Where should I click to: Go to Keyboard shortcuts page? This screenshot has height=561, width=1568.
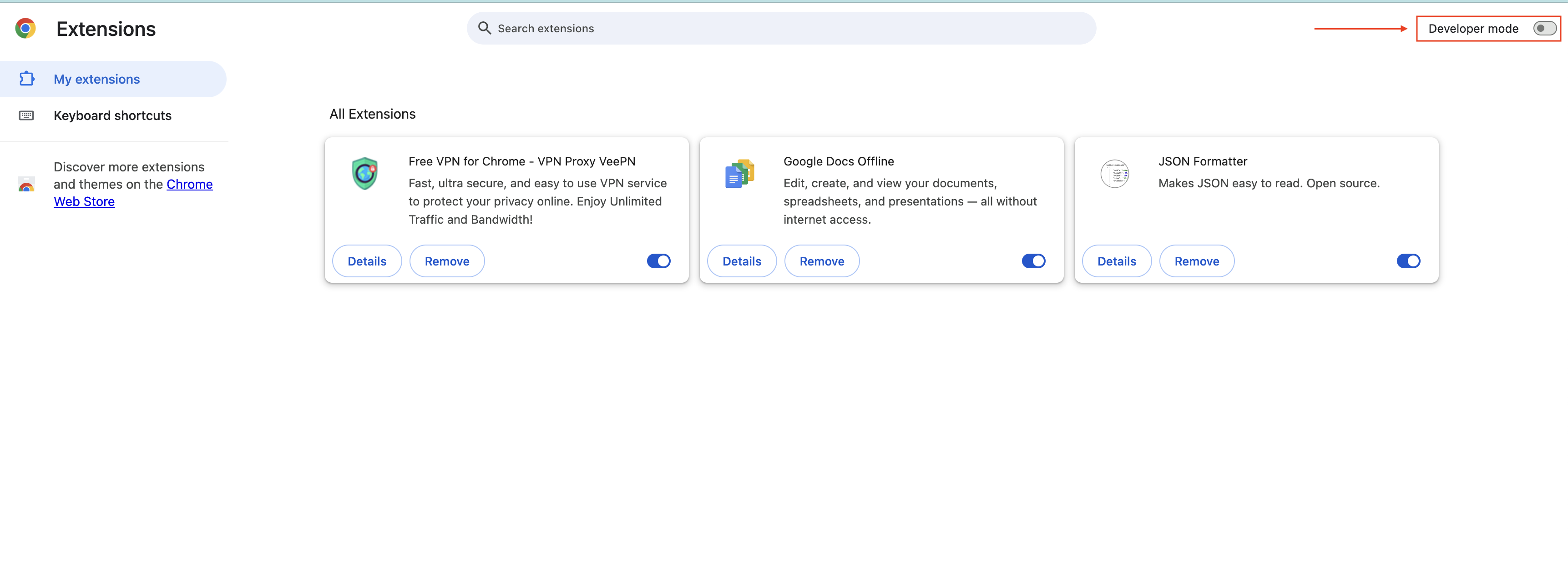coord(112,115)
